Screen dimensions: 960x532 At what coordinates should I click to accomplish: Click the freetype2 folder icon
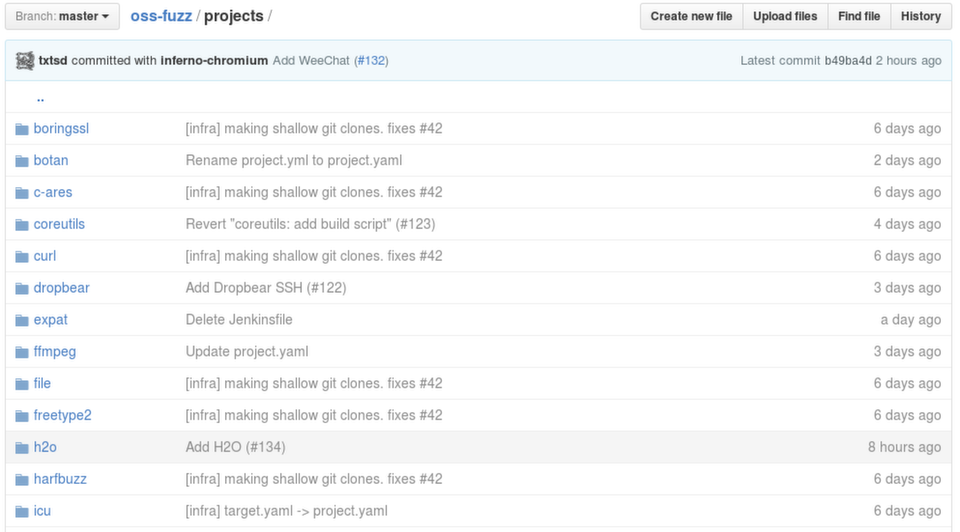pyautogui.click(x=22, y=416)
